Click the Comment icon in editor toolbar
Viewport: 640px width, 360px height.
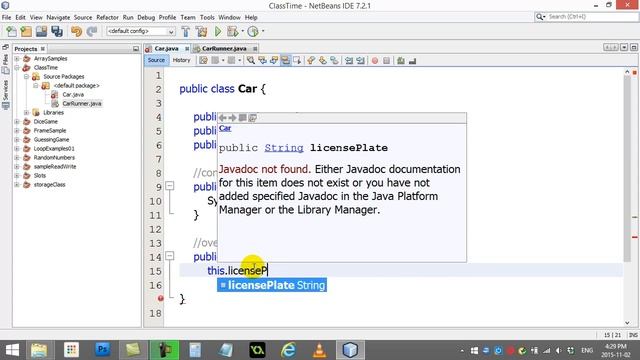(401, 61)
